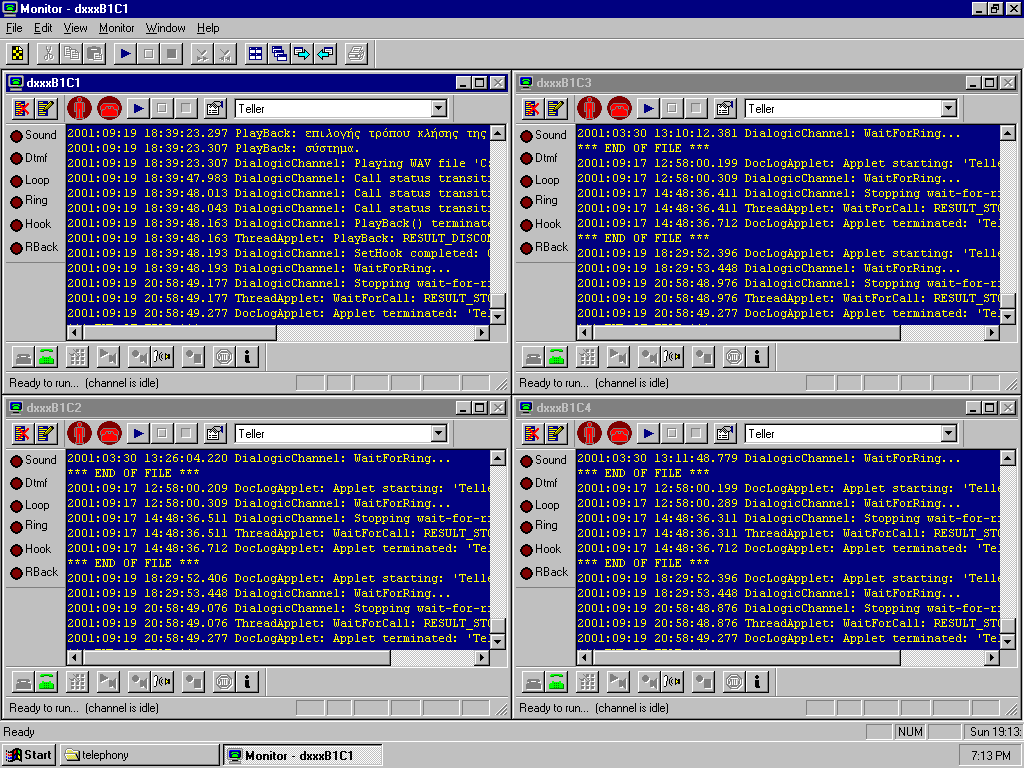Toggle the Hook indicator in dxxxB1C3
Viewport: 1024px width, 768px height.
527,224
